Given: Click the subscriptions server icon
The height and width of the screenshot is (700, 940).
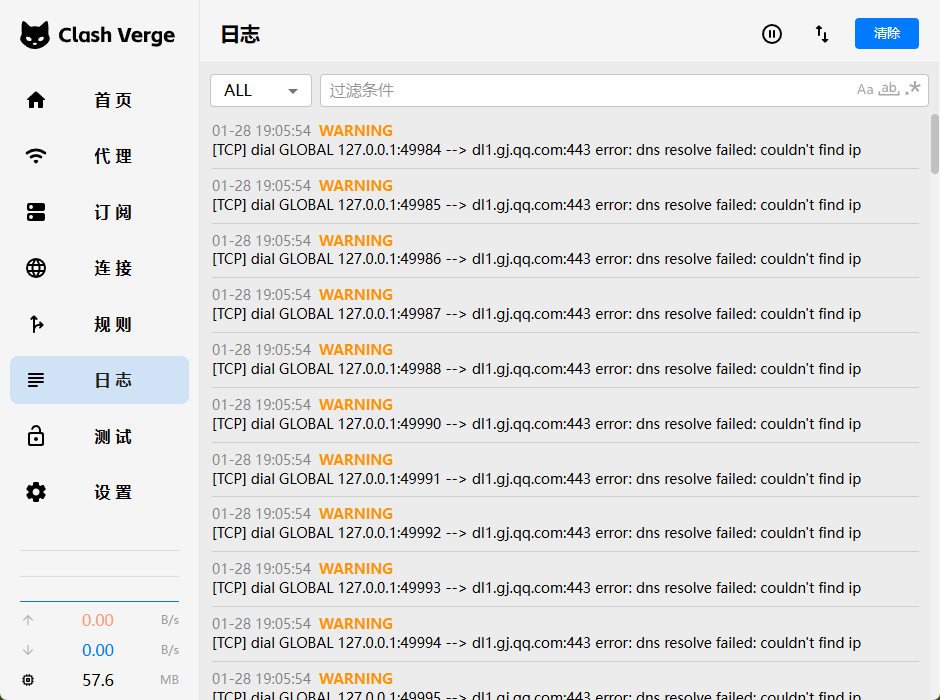Looking at the screenshot, I should point(36,212).
